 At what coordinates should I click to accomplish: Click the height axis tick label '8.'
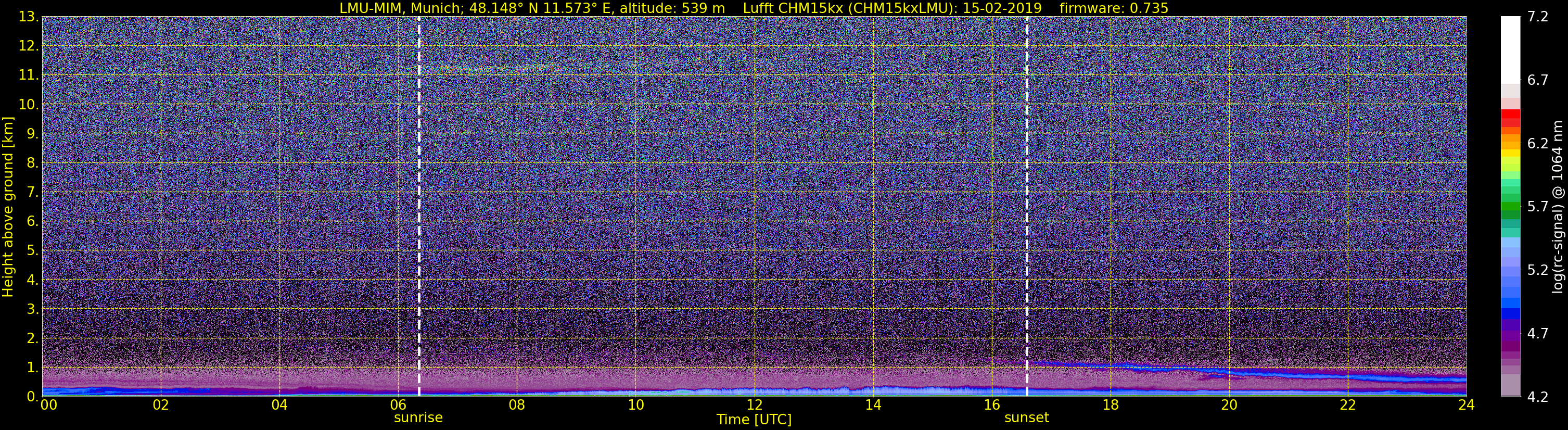point(32,163)
